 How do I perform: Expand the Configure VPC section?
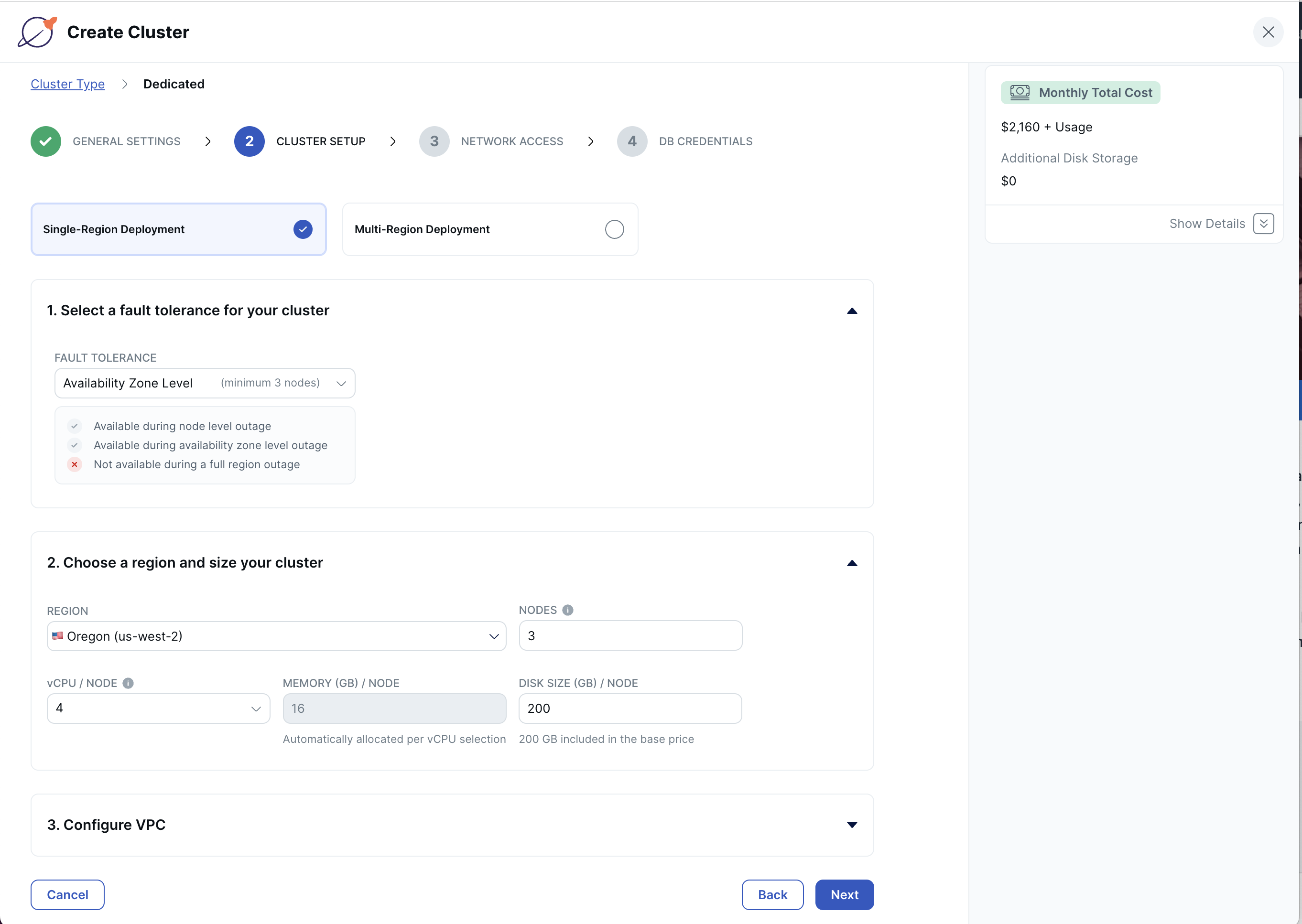click(851, 825)
